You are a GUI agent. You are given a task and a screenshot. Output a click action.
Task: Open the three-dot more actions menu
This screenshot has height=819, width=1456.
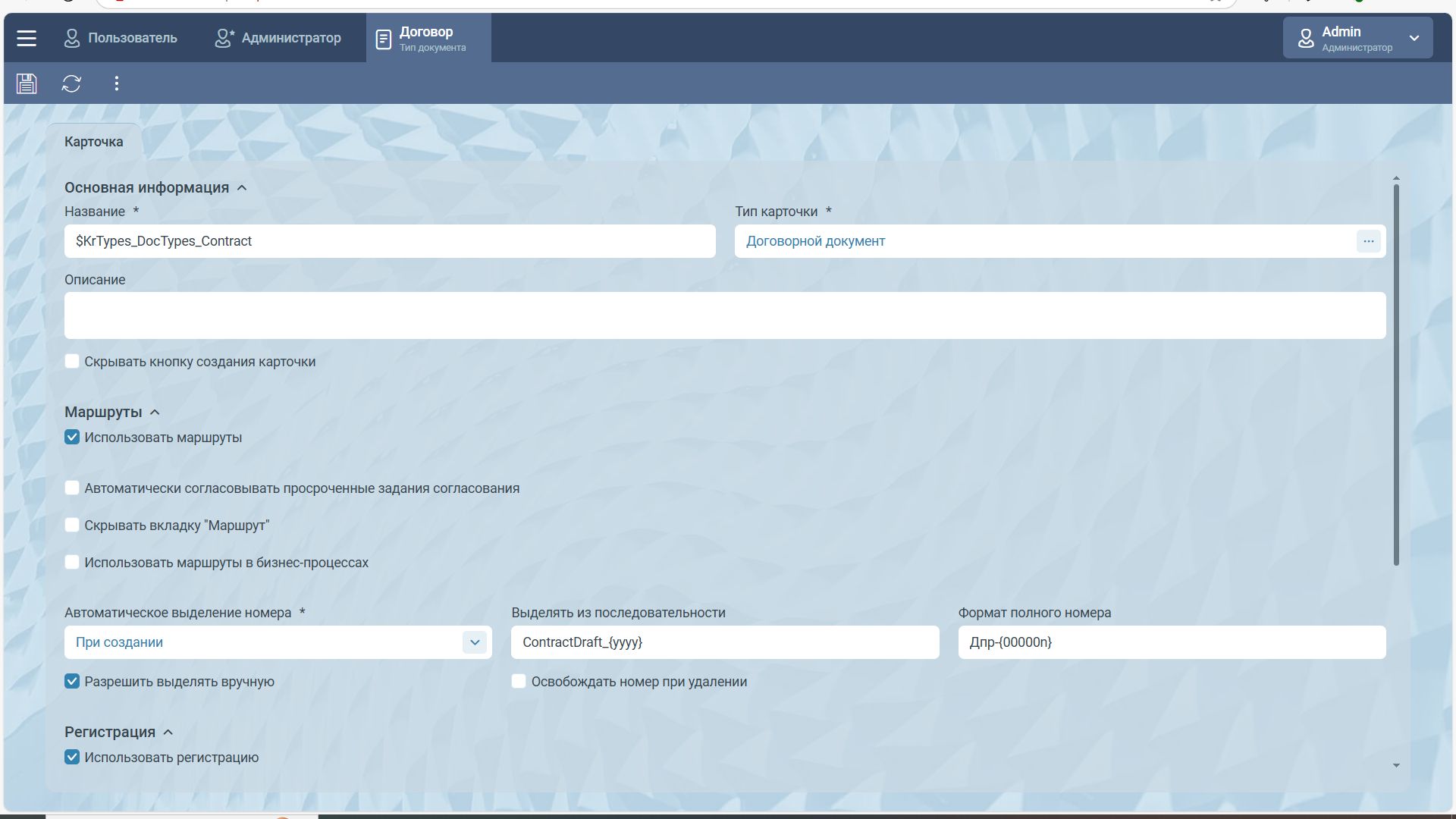click(116, 83)
